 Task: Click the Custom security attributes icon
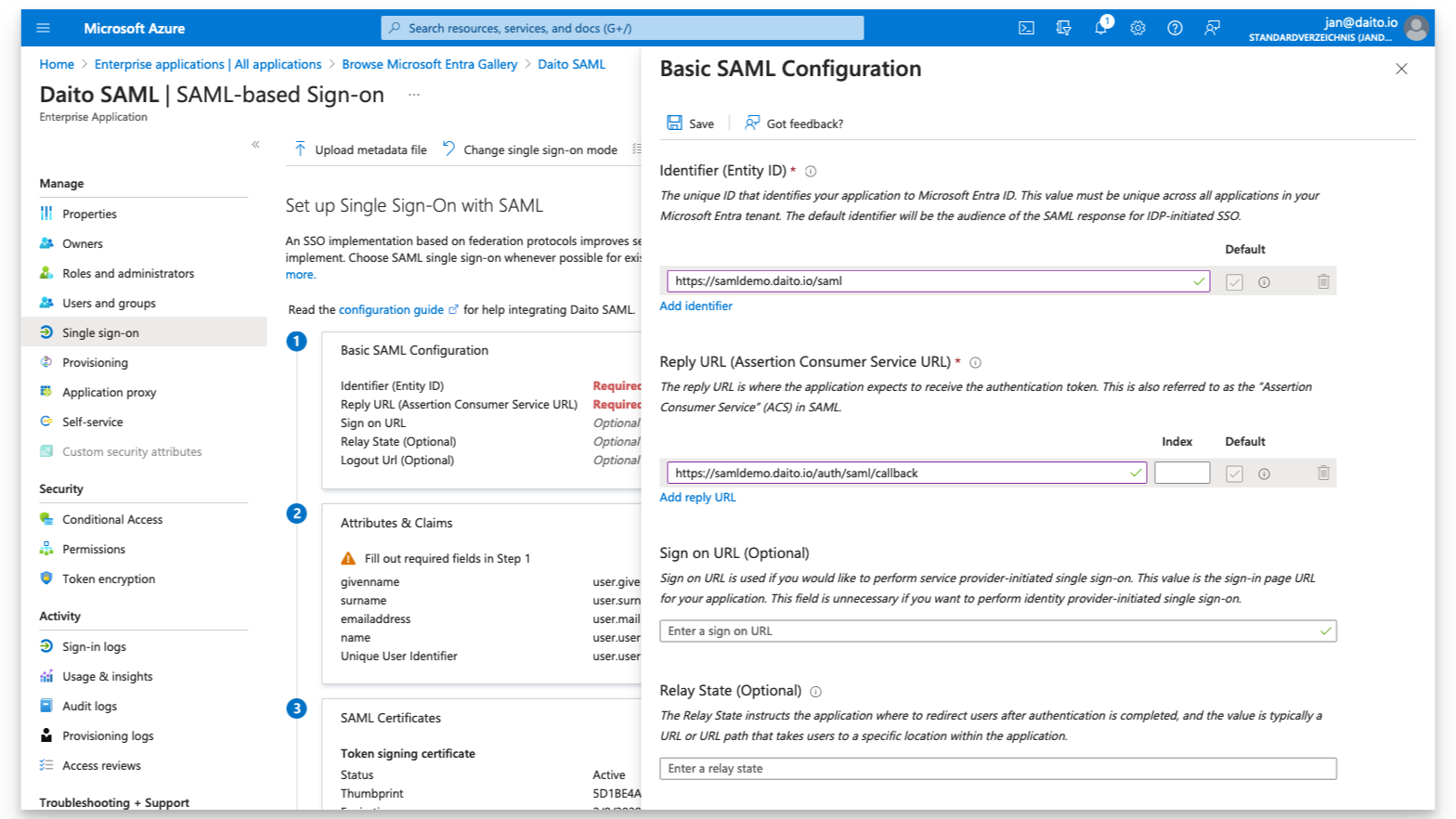[x=46, y=451]
